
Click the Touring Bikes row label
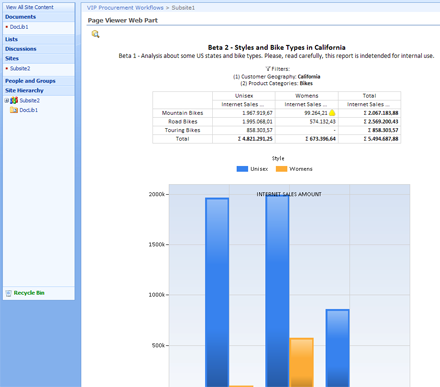click(182, 130)
